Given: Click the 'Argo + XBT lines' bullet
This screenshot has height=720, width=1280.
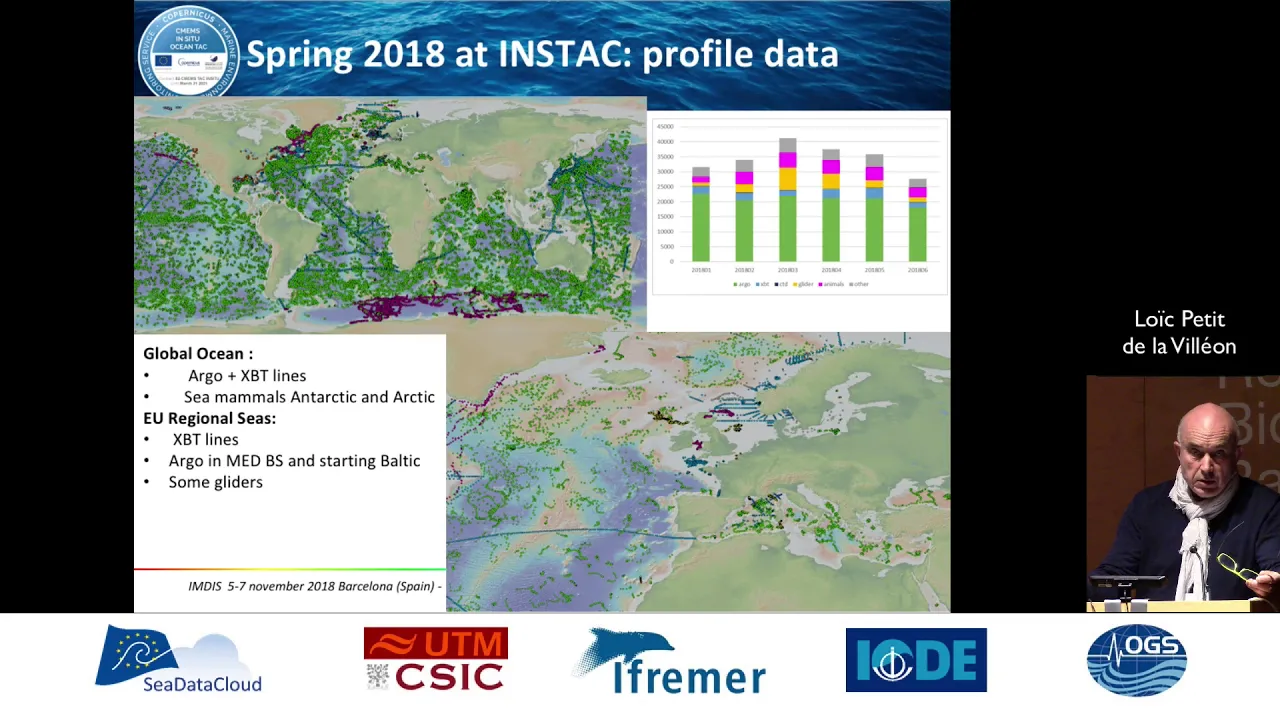Looking at the screenshot, I should 247,375.
